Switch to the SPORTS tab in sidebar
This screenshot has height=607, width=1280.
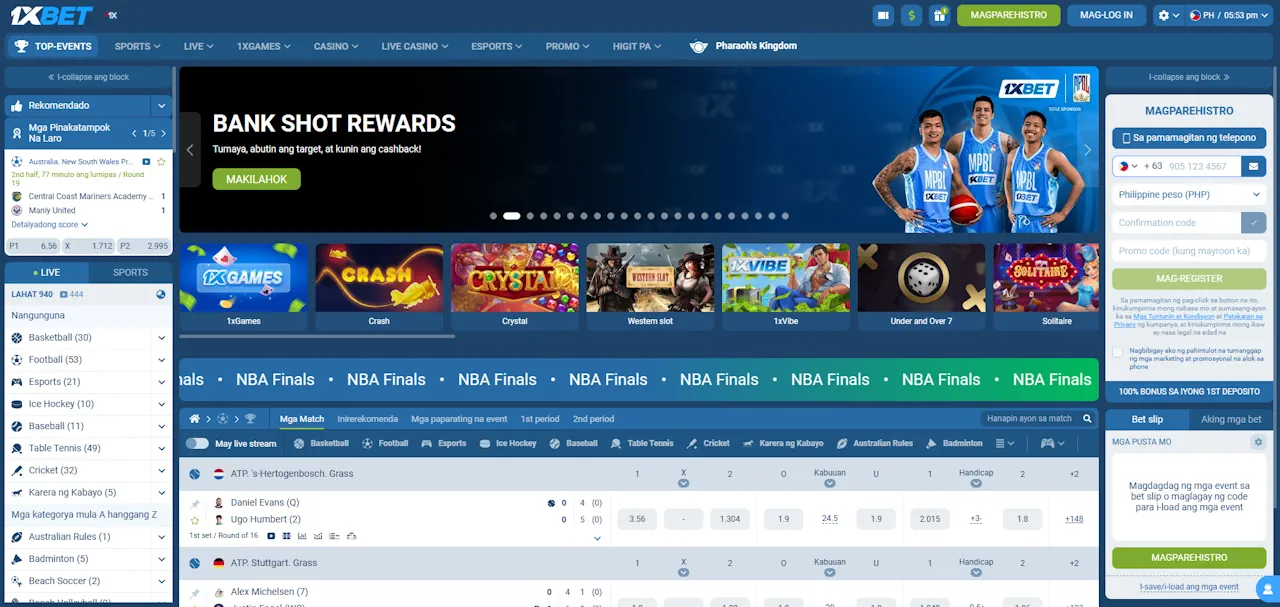coord(130,272)
